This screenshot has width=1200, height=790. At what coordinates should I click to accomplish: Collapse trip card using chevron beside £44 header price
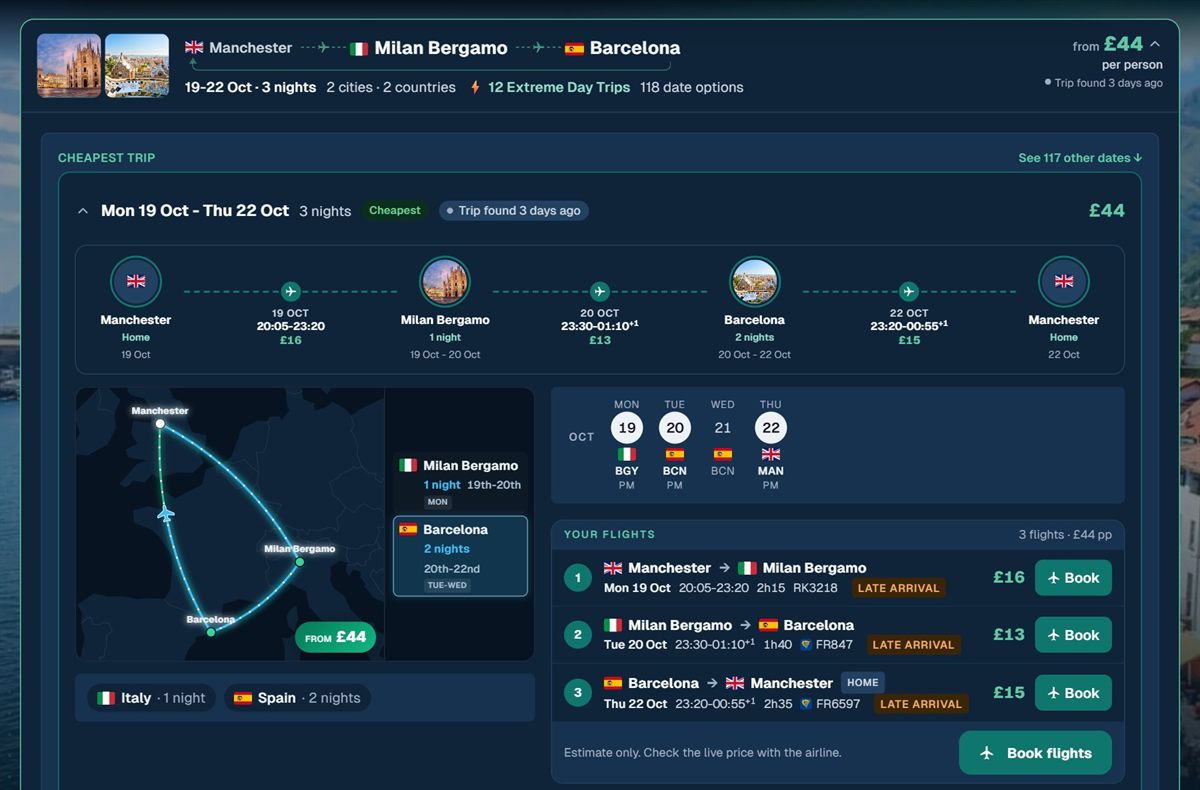[x=1155, y=44]
